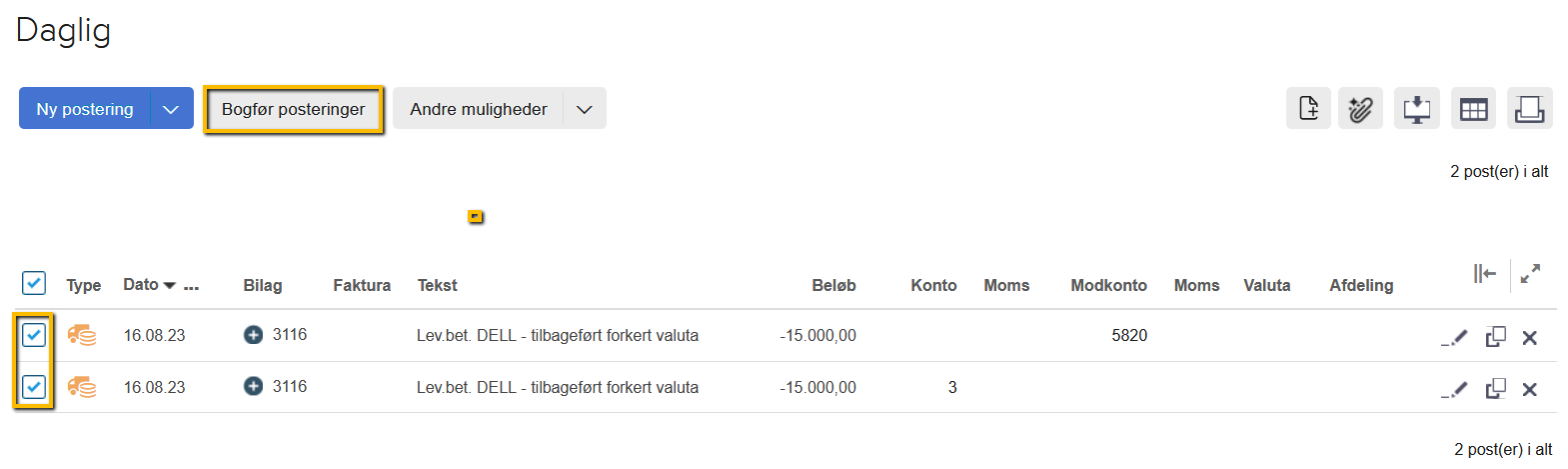Image resolution: width=1568 pixels, height=469 pixels.
Task: Uncheck the second posting row checkbox
Action: [x=34, y=387]
